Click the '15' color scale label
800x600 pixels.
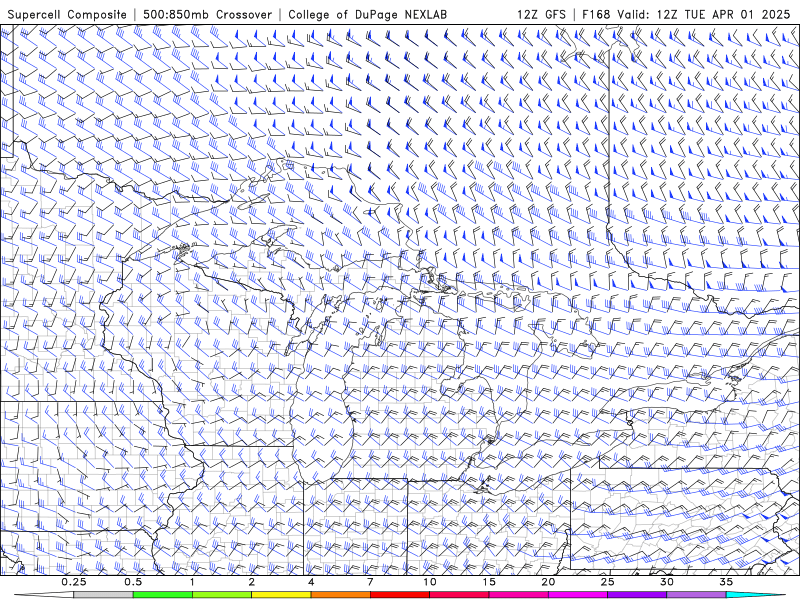489,582
